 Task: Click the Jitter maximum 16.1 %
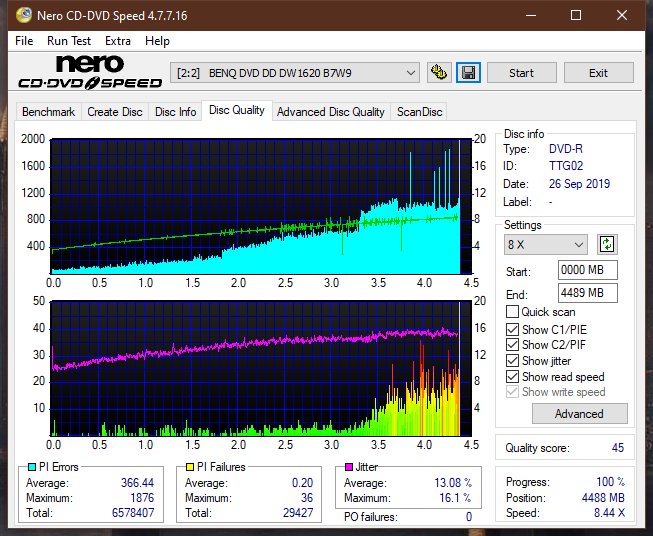point(456,498)
